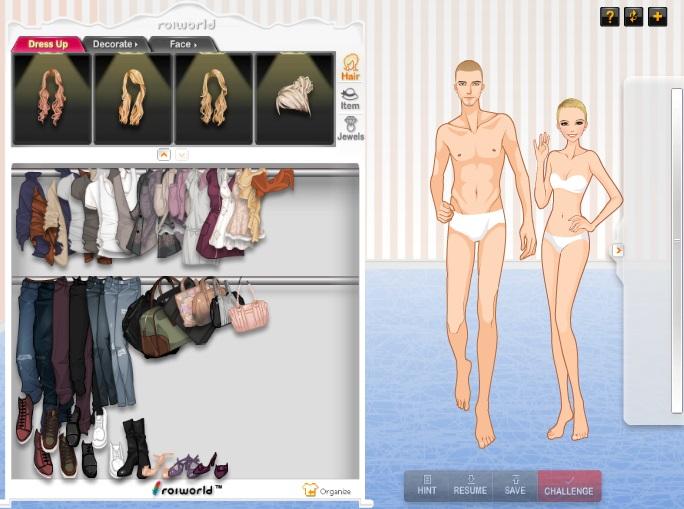Open the Face tab

[x=183, y=44]
